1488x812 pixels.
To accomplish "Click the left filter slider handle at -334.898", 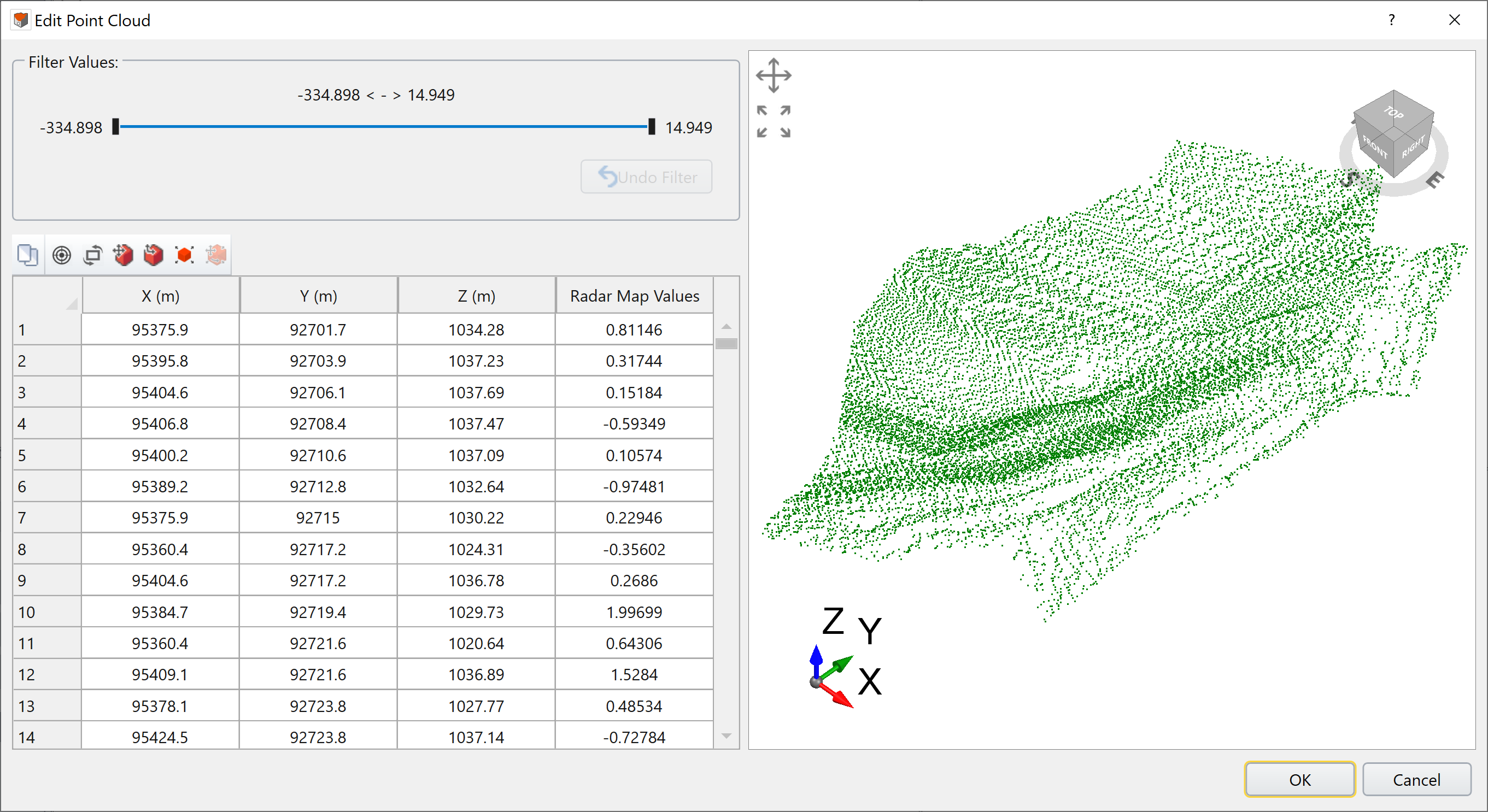I will point(115,126).
